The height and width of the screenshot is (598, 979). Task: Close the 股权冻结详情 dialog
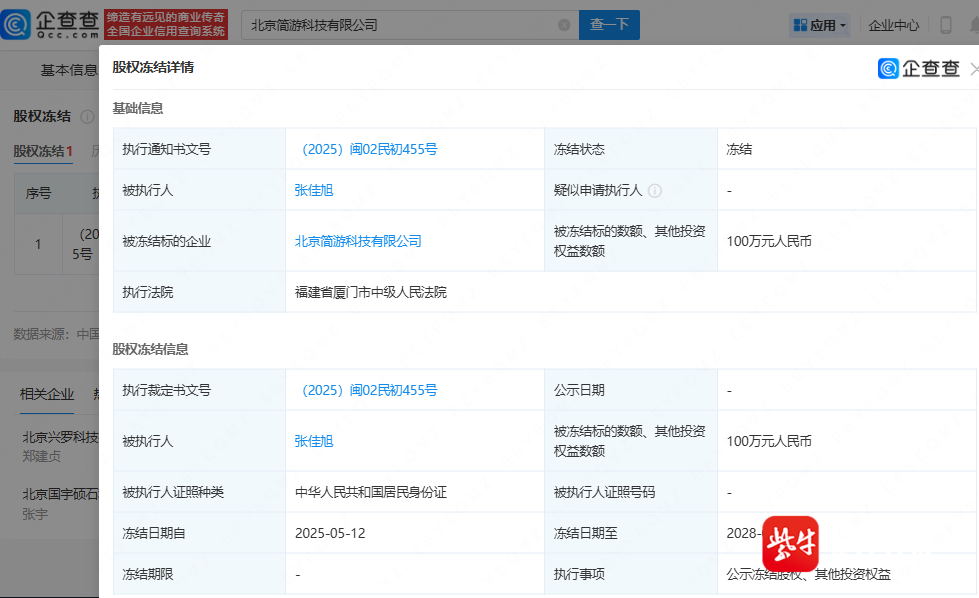974,68
